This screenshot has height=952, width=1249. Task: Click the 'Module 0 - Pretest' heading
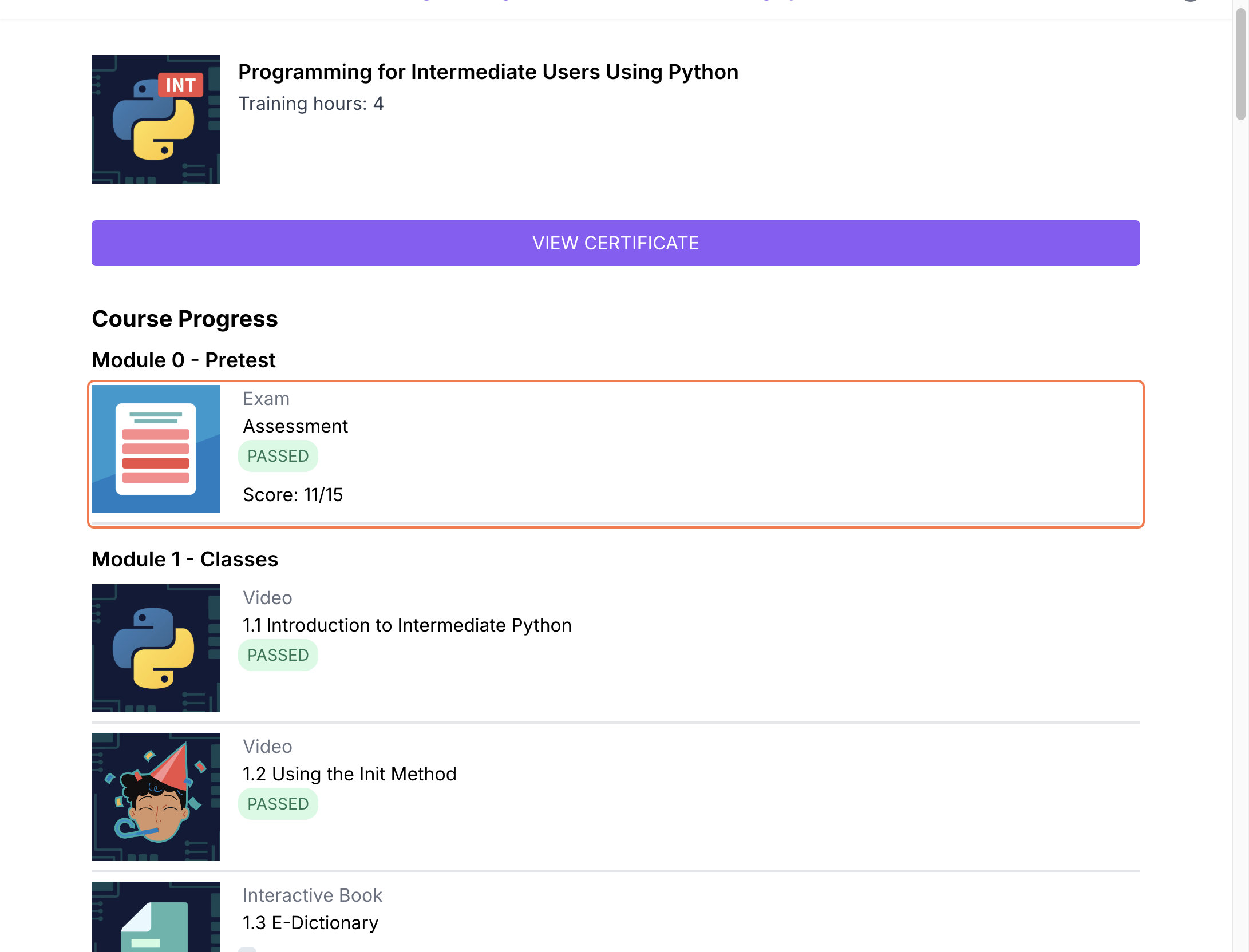(x=183, y=360)
